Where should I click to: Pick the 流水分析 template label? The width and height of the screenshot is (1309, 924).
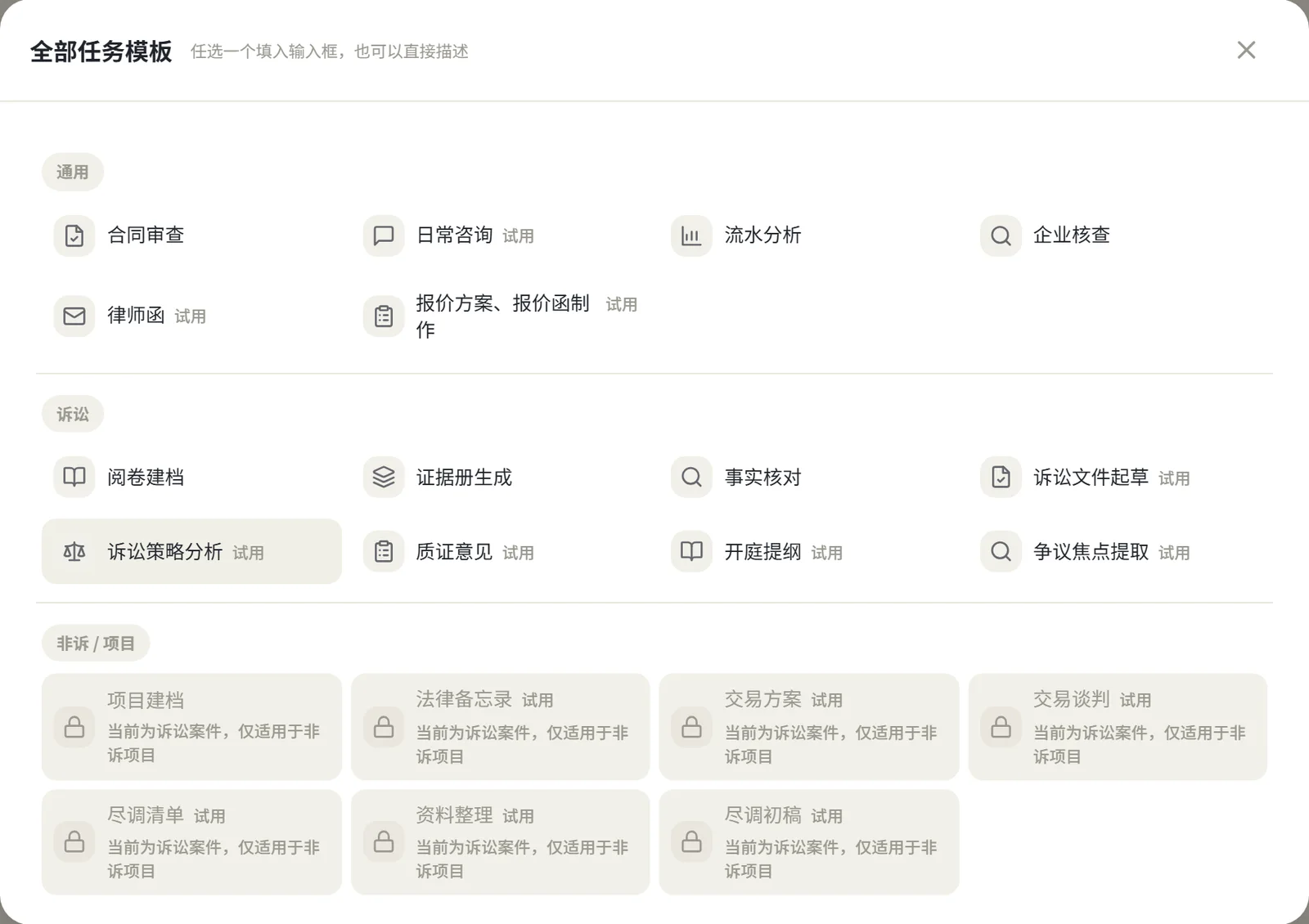(762, 235)
